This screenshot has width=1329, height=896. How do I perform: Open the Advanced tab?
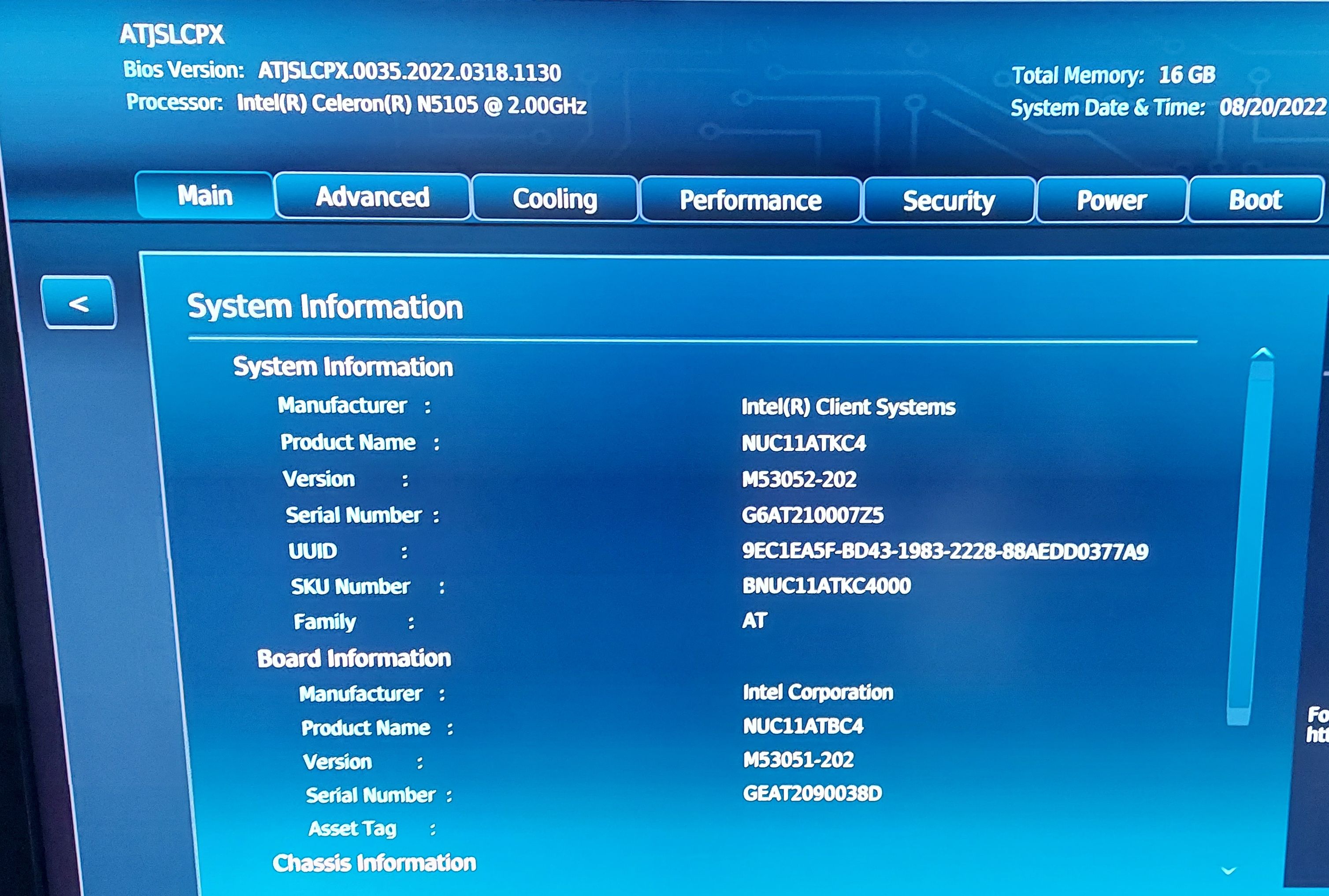pos(372,197)
